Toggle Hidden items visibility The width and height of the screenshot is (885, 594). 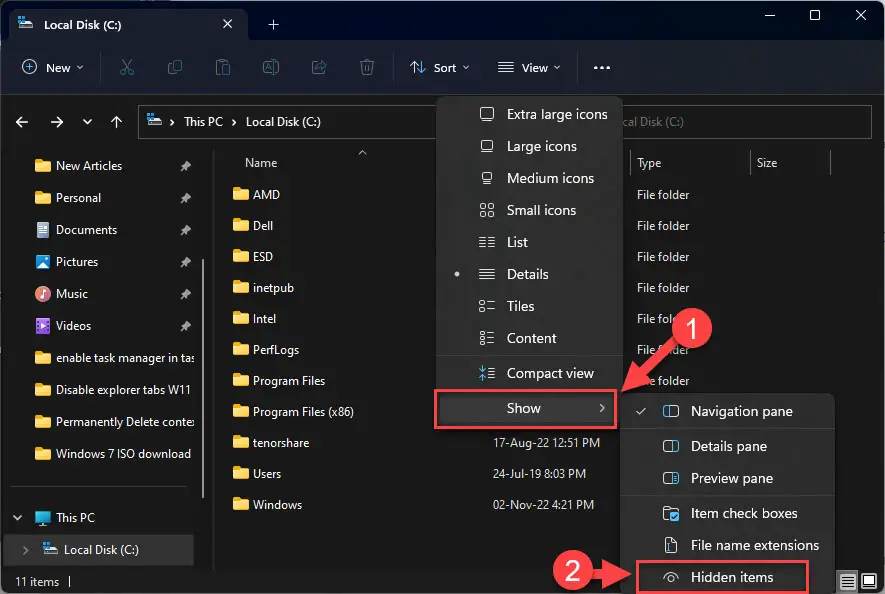(x=731, y=577)
